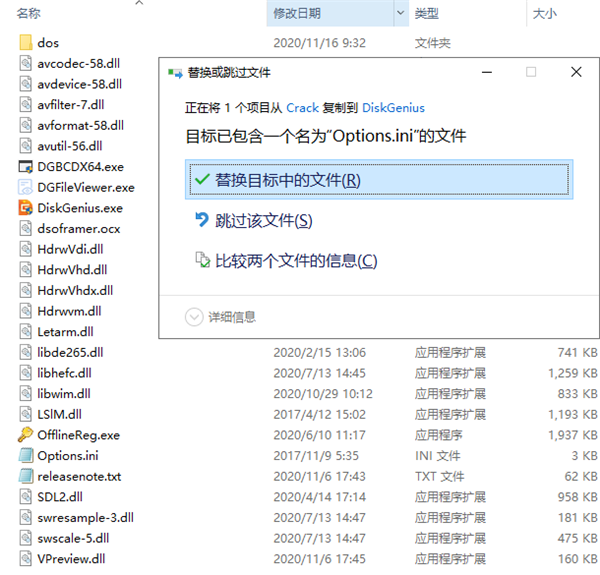Viewport: 600px width, 575px height.
Task: Select the DiskGenius.exe orange icon
Action: 26,208
